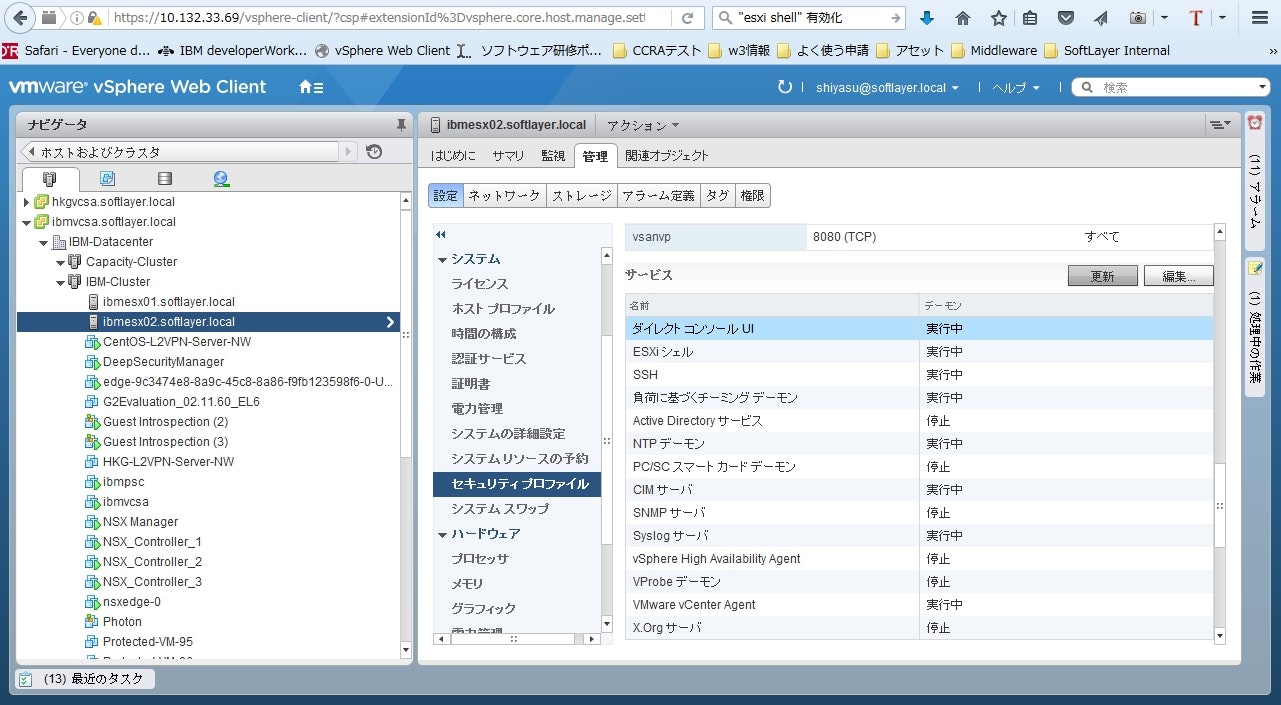Select the NTP デーモン service row
Viewport: 1281px width, 705px height.
coord(919,444)
